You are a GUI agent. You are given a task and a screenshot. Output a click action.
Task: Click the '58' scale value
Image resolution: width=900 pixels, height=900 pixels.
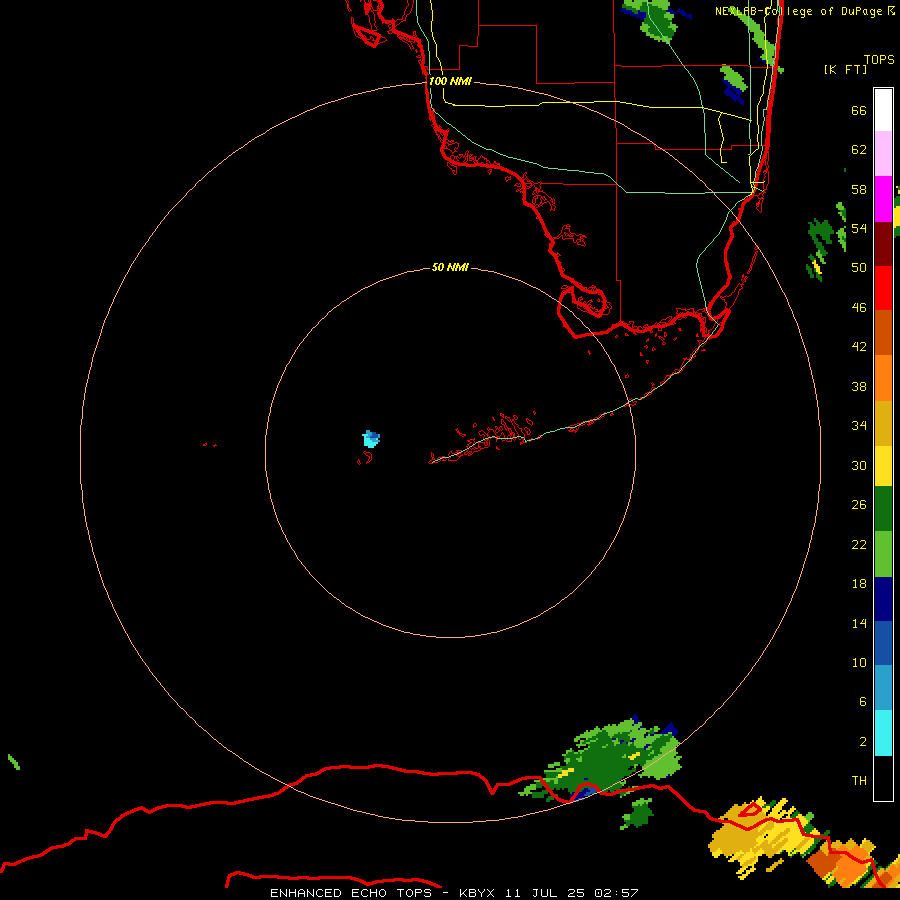tap(859, 189)
